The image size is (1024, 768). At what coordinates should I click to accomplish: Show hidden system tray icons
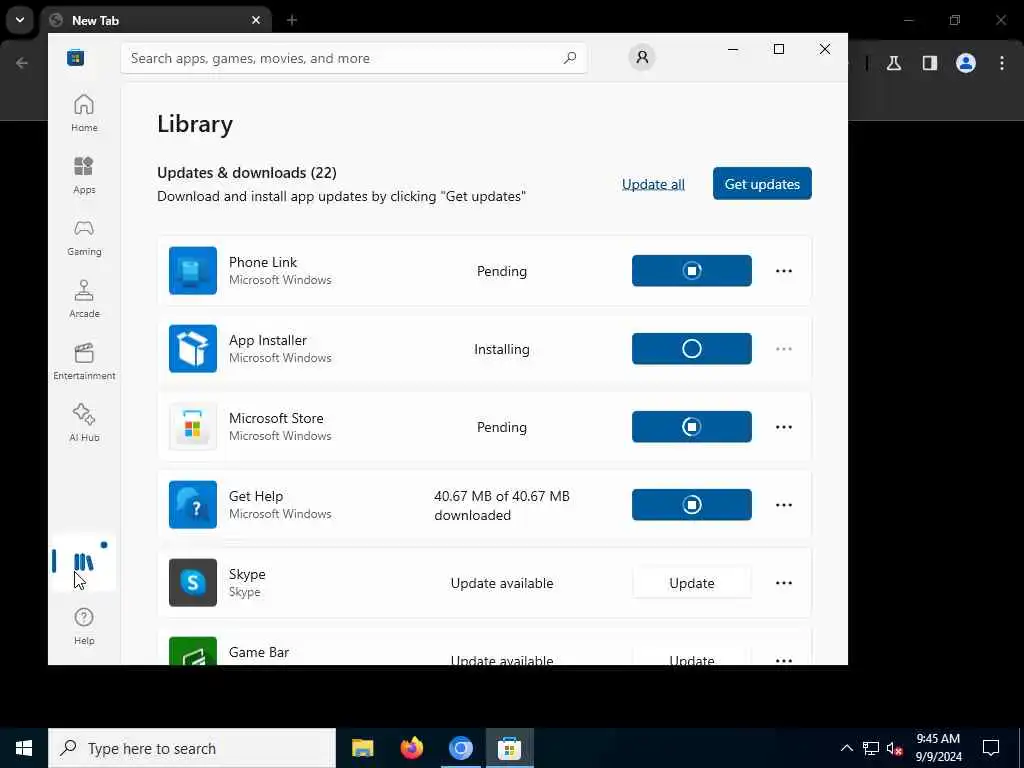click(x=846, y=748)
